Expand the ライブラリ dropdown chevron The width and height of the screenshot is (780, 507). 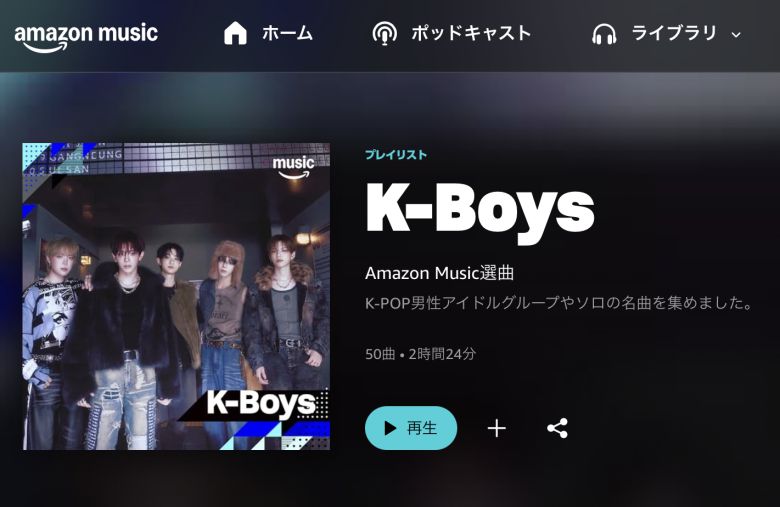736,35
